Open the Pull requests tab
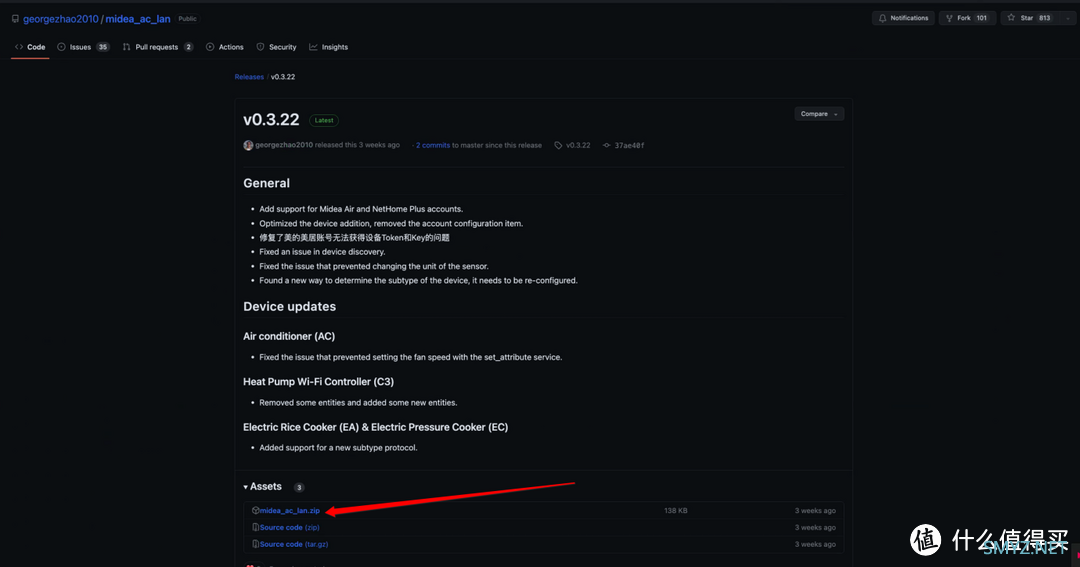1080x567 pixels. (x=157, y=47)
